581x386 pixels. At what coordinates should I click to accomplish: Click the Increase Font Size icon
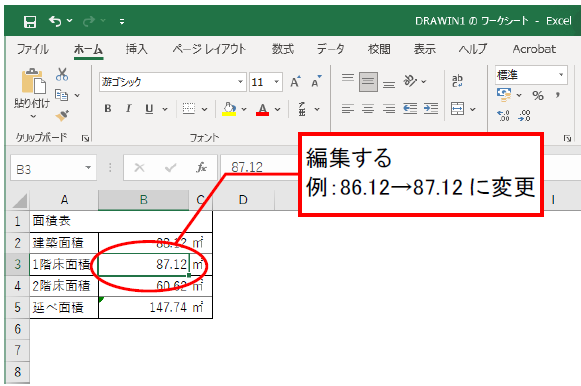295,81
